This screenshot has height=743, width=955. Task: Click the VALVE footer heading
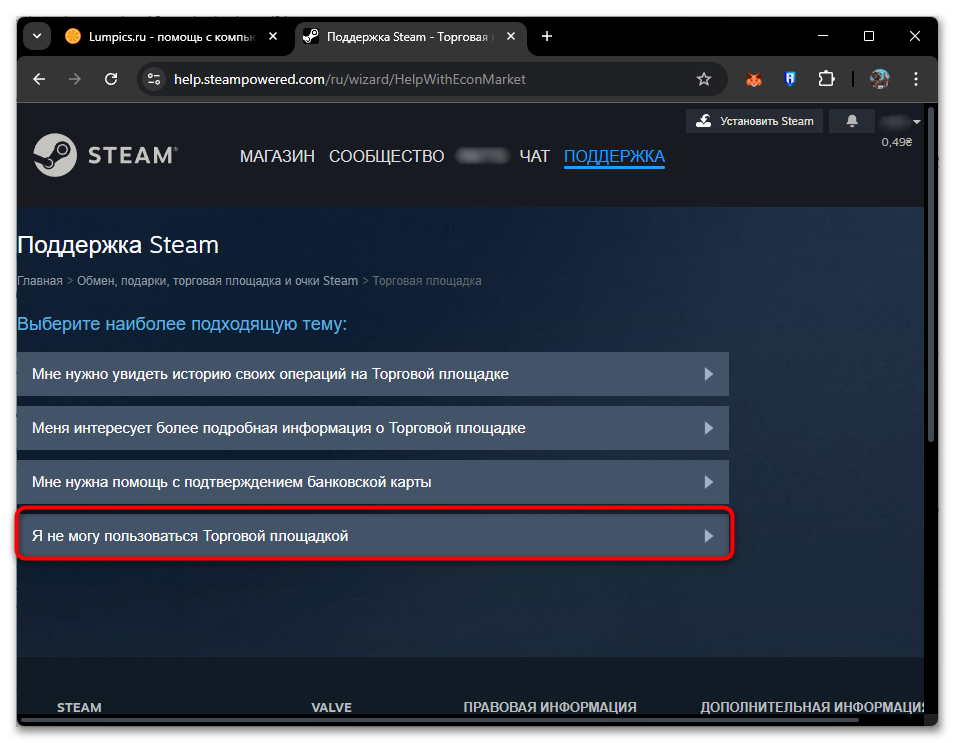coord(331,708)
